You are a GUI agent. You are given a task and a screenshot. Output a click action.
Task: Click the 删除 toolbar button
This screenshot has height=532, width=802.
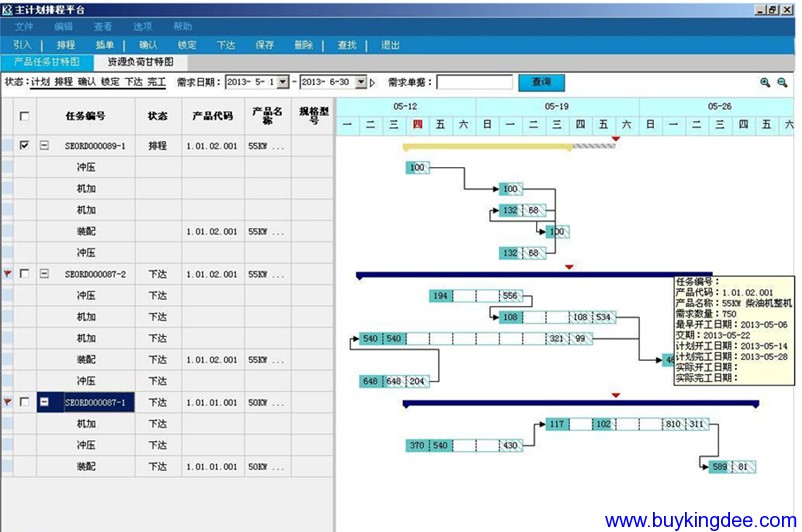click(x=304, y=45)
